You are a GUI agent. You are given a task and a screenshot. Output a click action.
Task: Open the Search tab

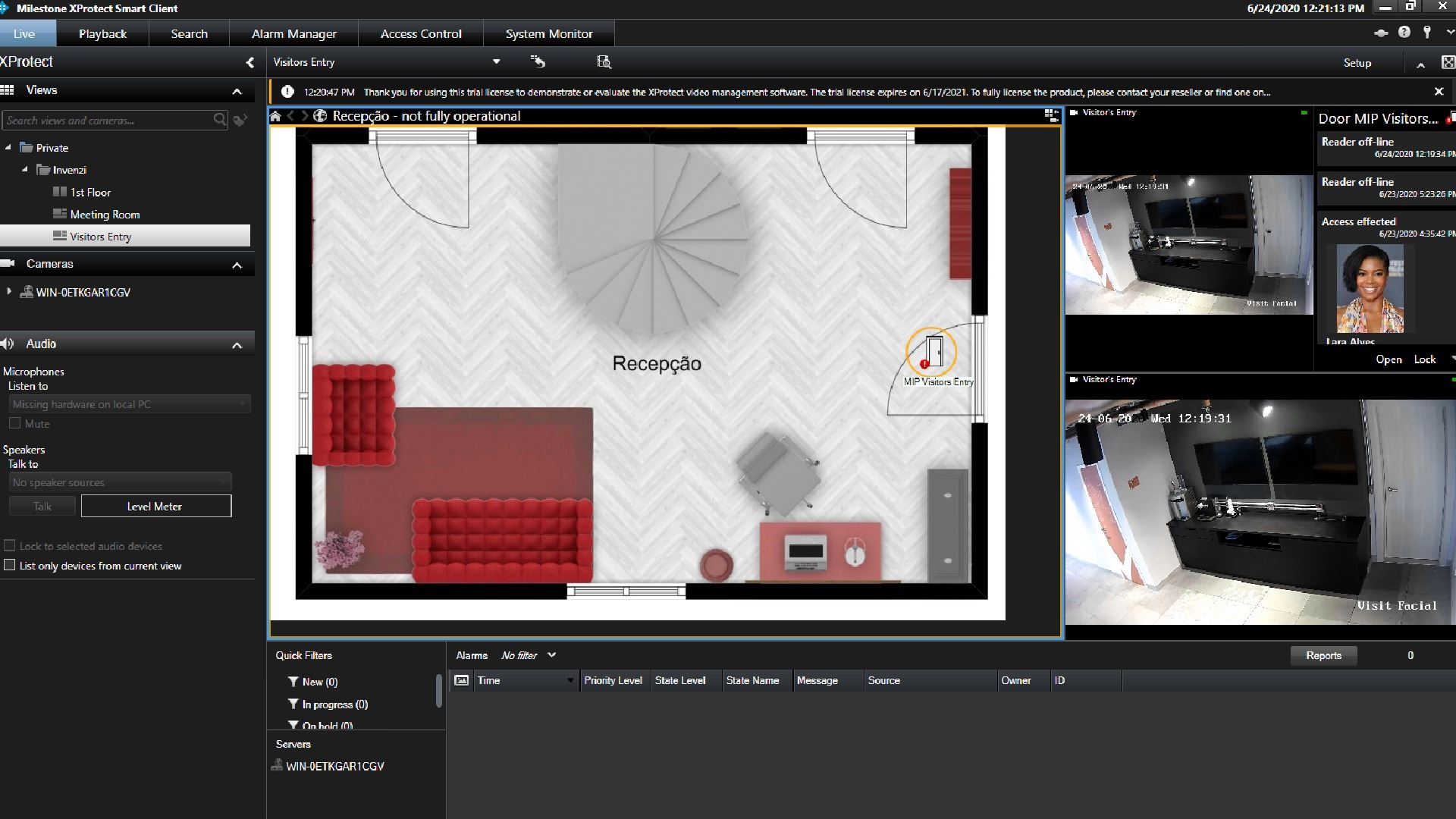(x=189, y=33)
